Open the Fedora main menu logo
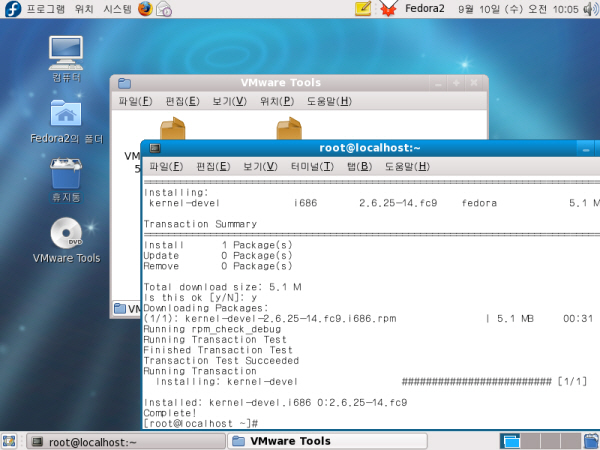The width and height of the screenshot is (600, 450). (x=13, y=9)
